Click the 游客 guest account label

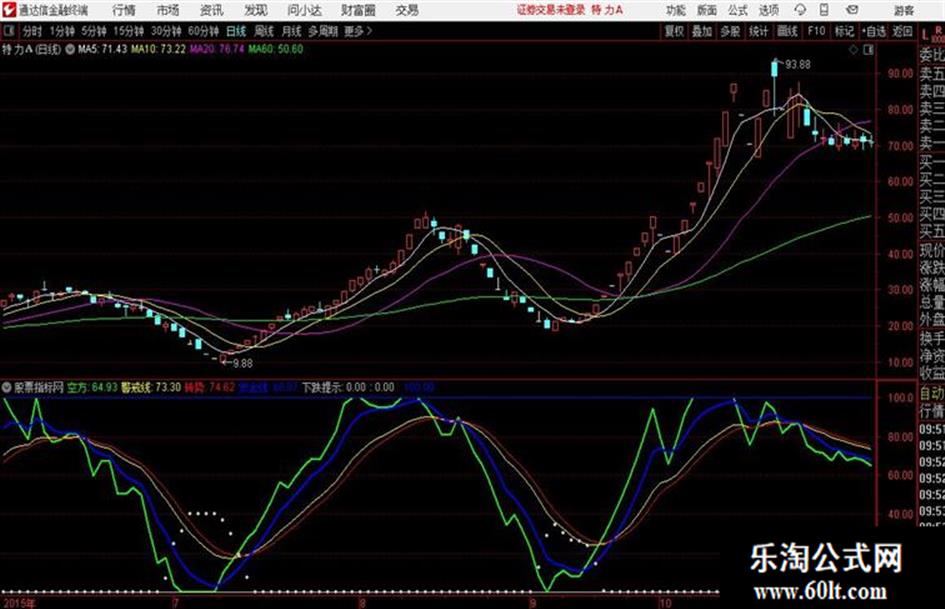[x=903, y=10]
